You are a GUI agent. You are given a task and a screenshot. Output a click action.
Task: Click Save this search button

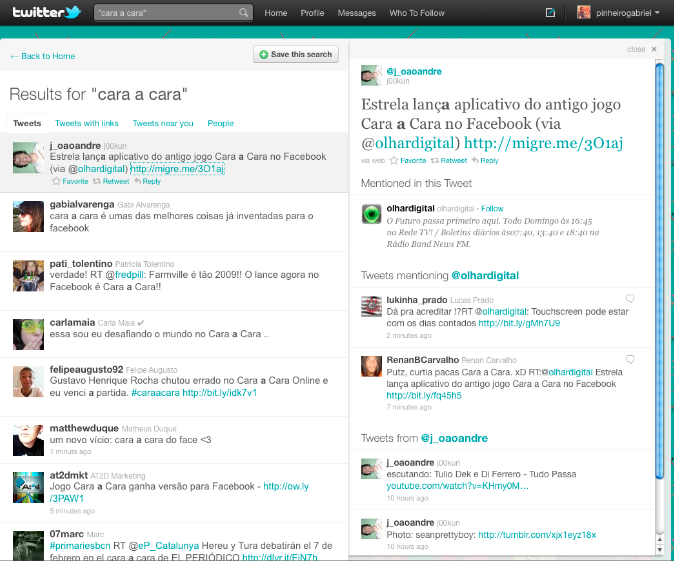296,54
